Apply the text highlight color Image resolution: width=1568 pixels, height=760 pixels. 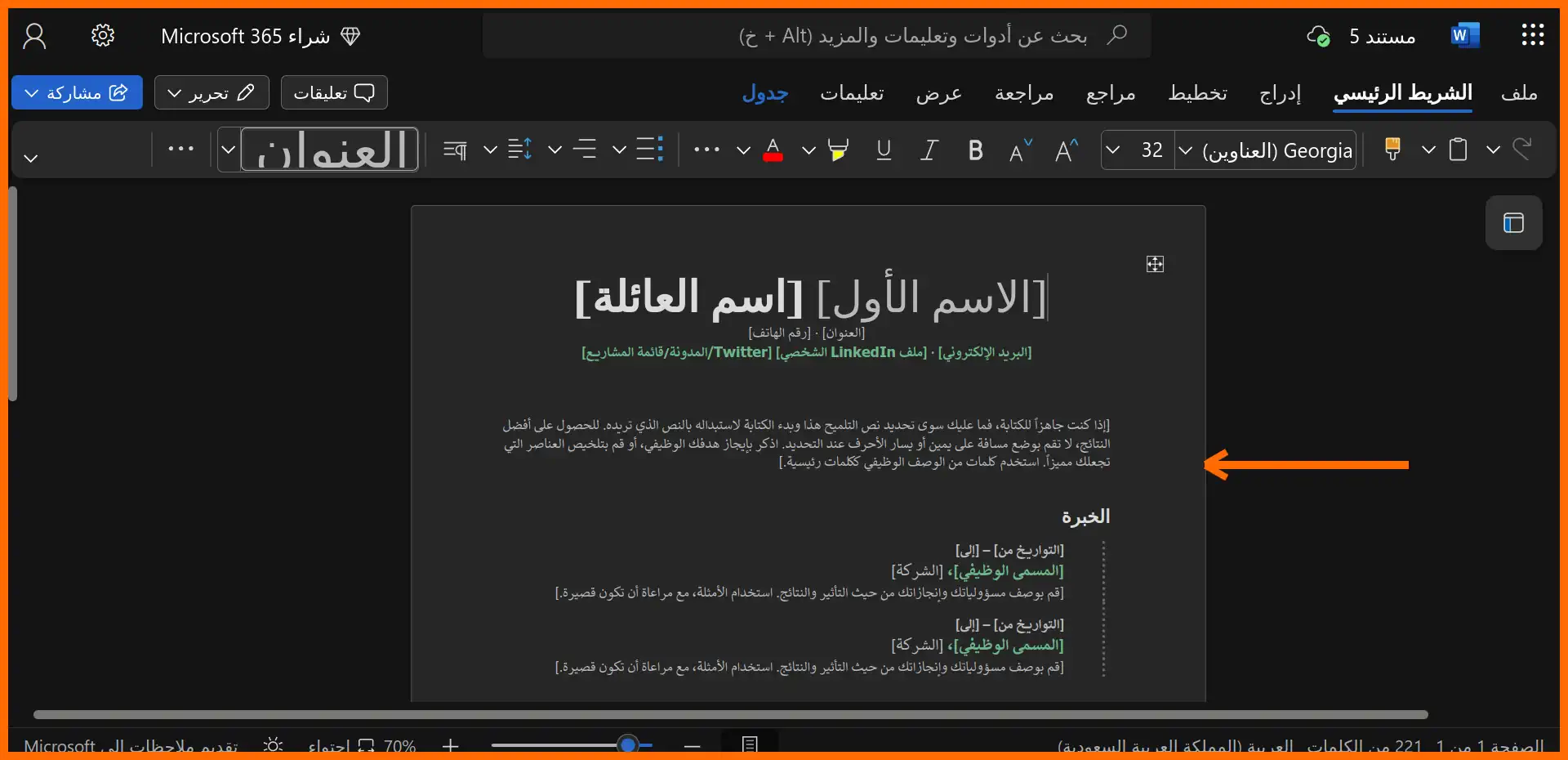[x=838, y=150]
